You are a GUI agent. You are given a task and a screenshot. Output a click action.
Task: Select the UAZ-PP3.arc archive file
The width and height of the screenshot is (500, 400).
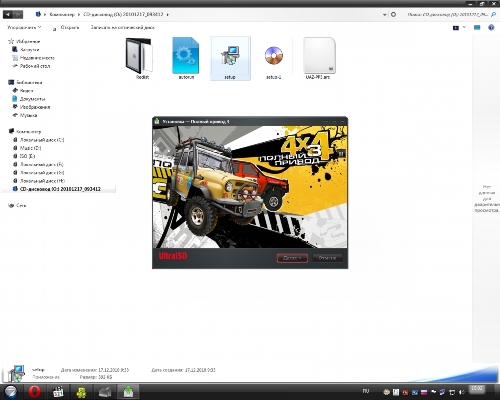319,58
